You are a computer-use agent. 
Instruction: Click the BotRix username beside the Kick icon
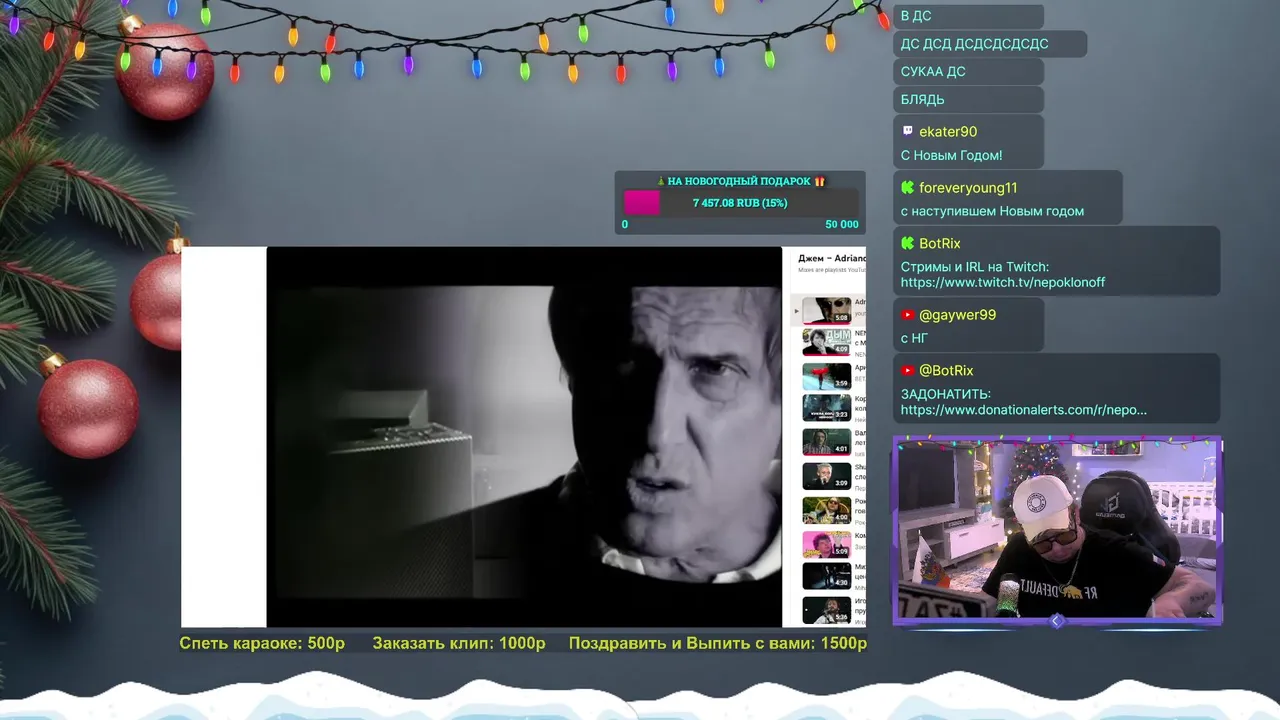tap(940, 243)
